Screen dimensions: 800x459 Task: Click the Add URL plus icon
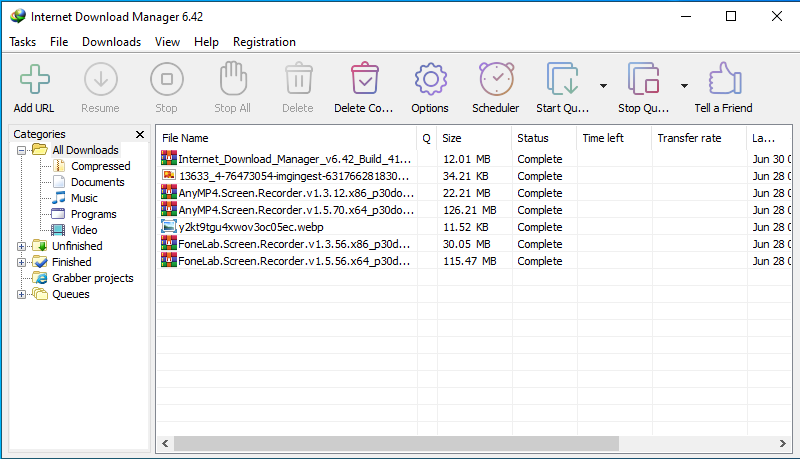[x=35, y=79]
